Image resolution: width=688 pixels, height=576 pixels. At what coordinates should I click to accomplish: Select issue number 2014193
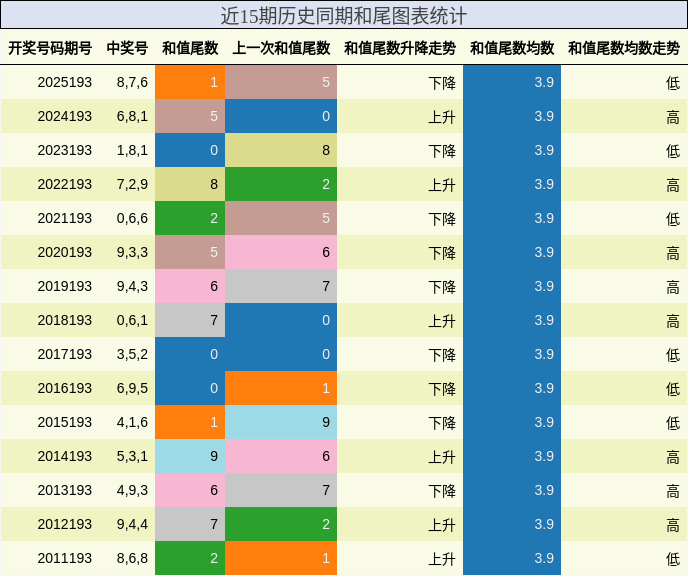pos(64,456)
